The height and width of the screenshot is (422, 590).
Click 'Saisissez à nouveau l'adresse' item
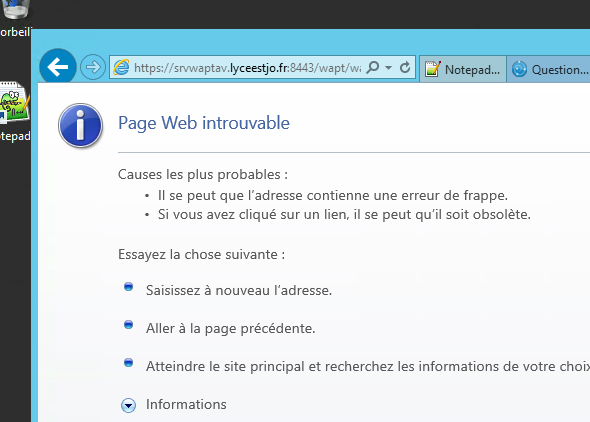click(x=239, y=290)
